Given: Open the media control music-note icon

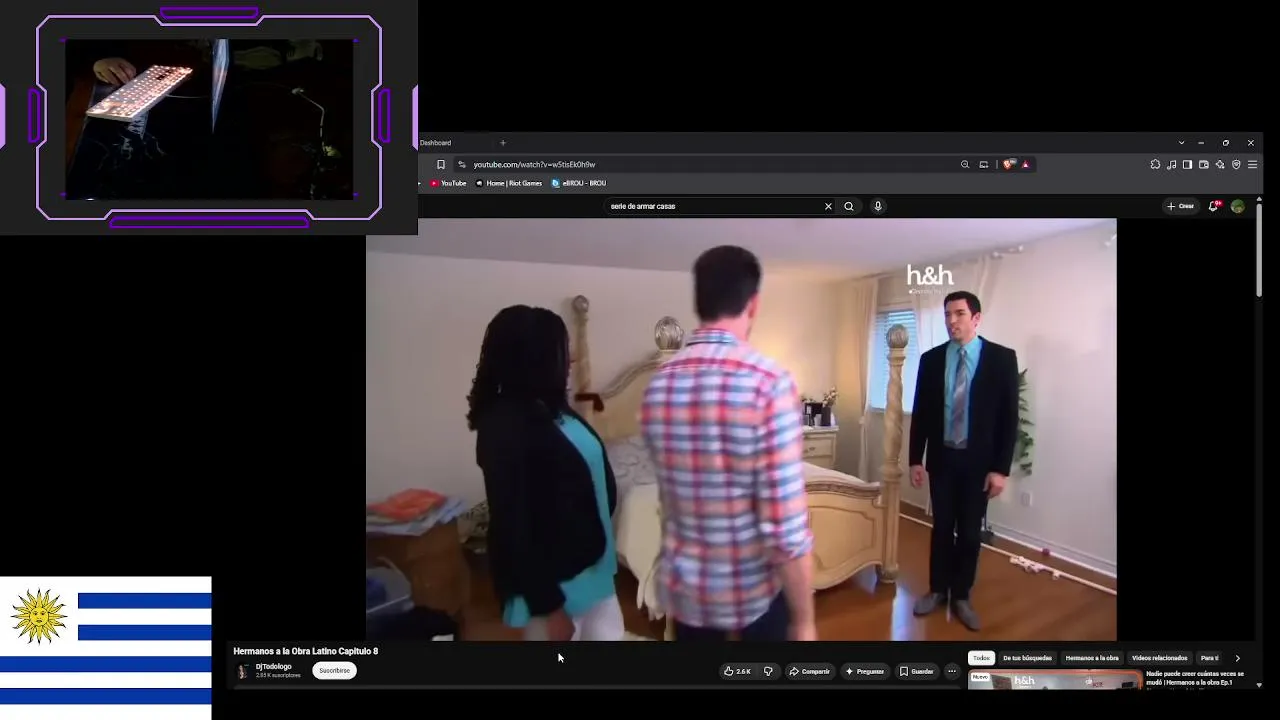Looking at the screenshot, I should pos(1171,165).
